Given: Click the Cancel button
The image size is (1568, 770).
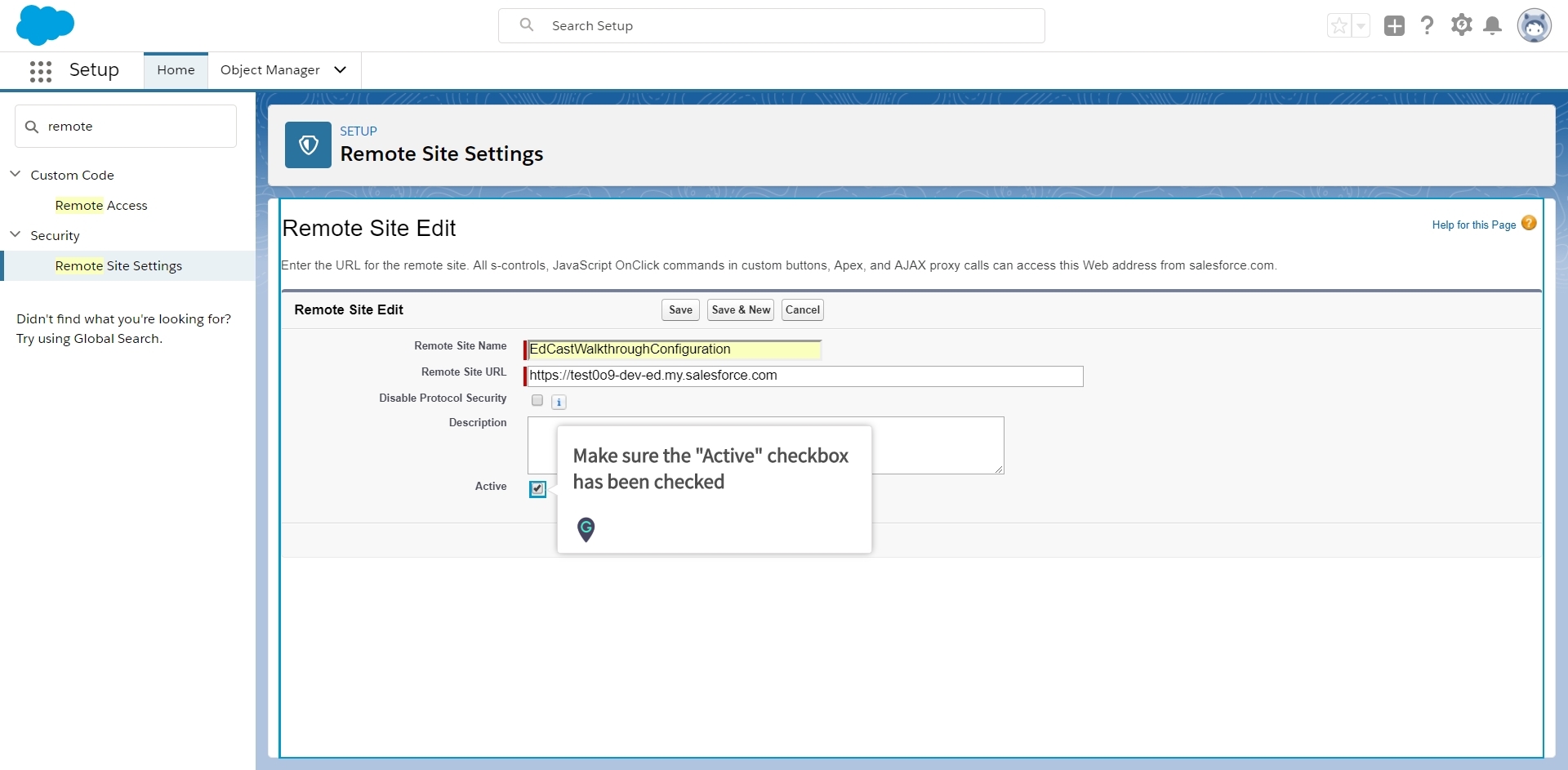Looking at the screenshot, I should [802, 309].
